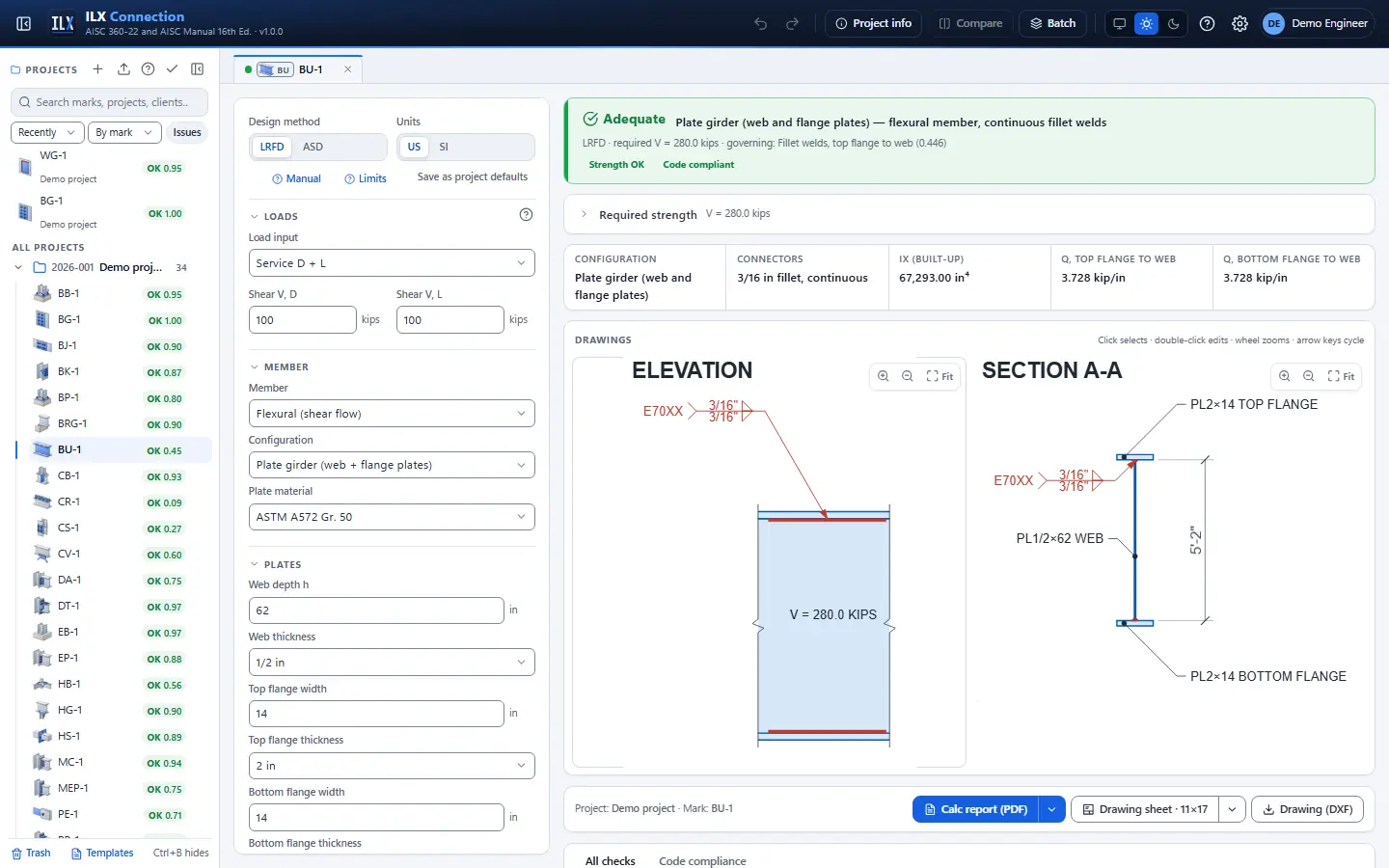Zoom out on the Section A-A drawing
This screenshot has width=1389, height=868.
coord(1309,376)
